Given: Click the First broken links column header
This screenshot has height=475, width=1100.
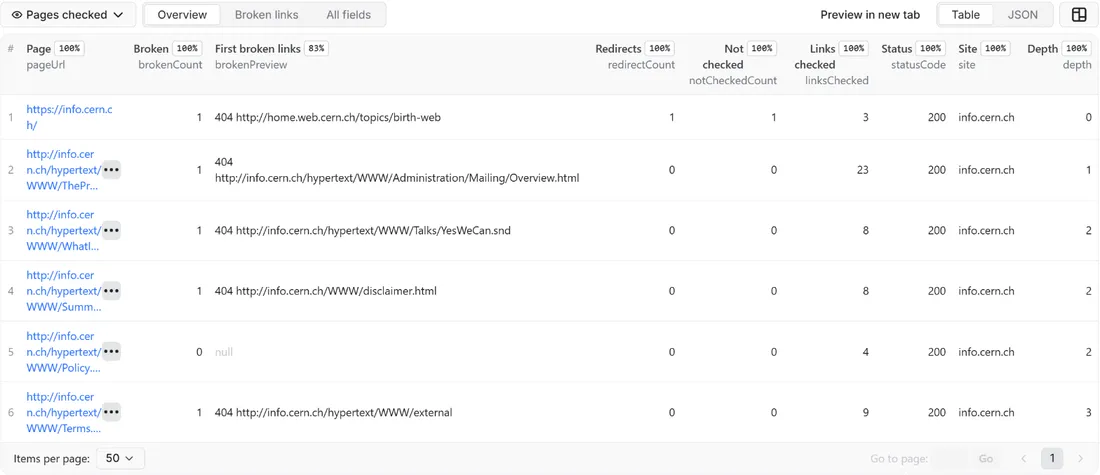Looking at the screenshot, I should coord(257,48).
